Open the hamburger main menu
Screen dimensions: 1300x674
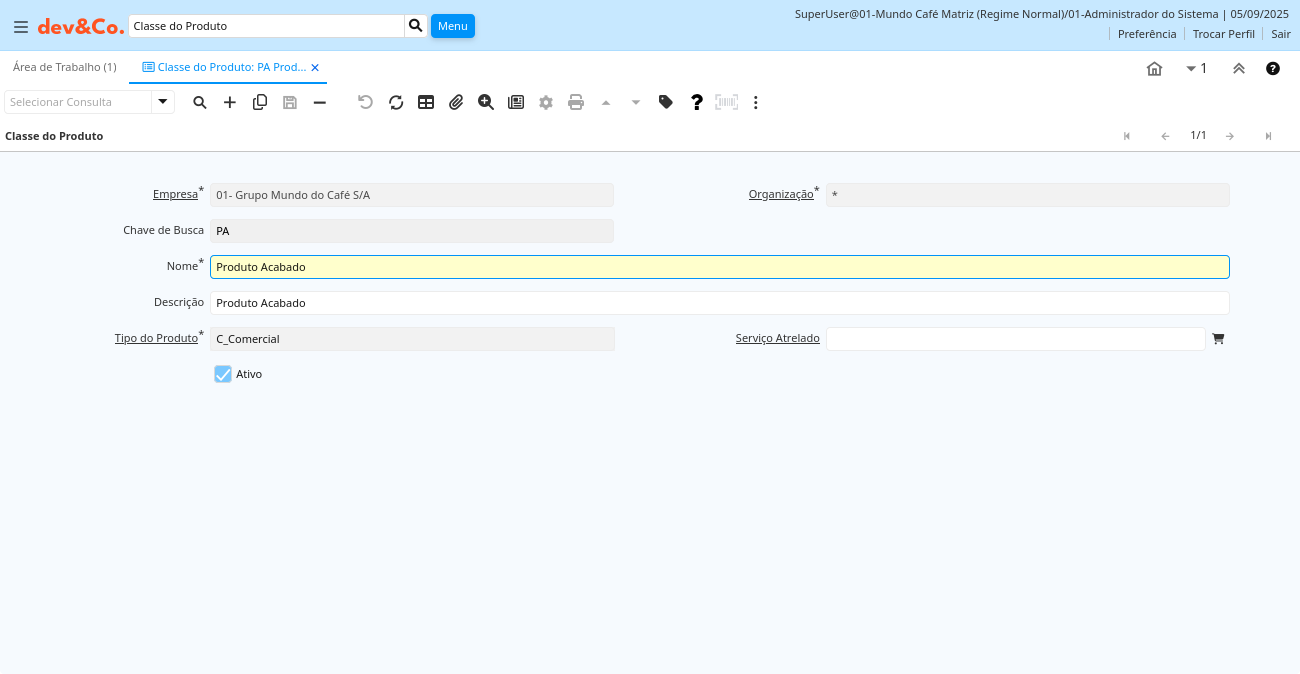pyautogui.click(x=21, y=27)
